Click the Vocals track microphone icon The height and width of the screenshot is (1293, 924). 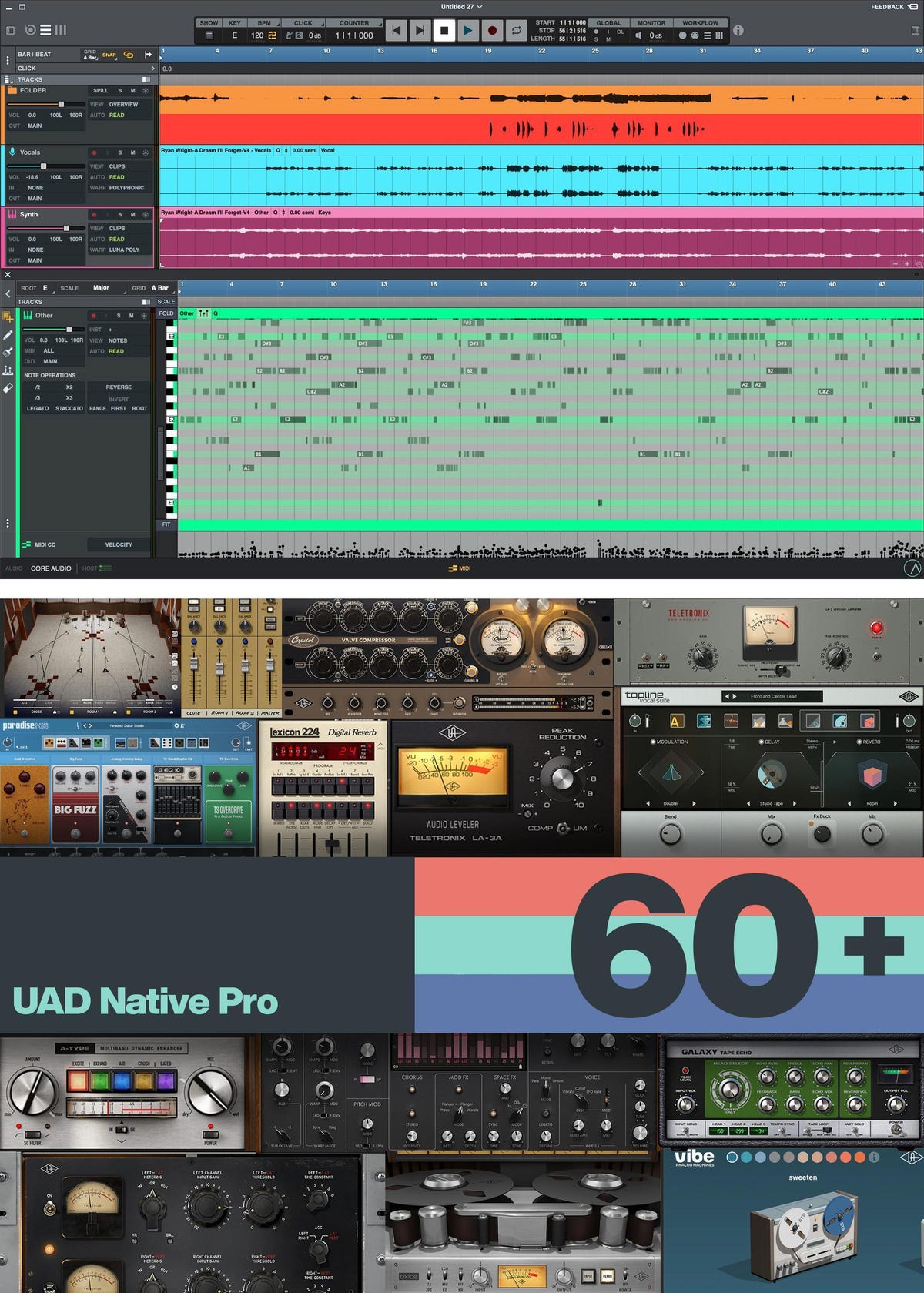coord(12,152)
